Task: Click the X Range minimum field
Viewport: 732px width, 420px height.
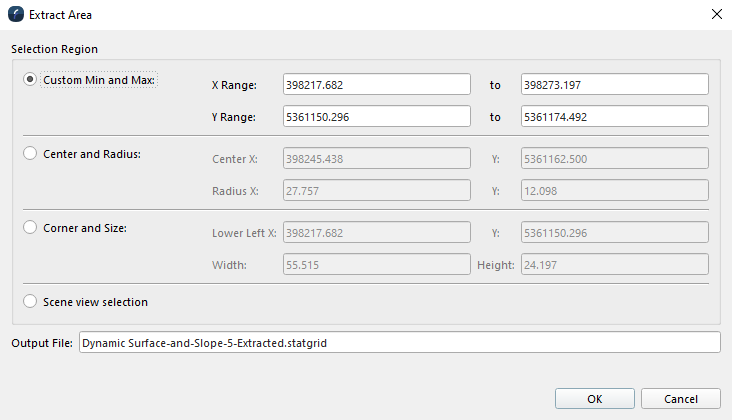Action: (376, 85)
